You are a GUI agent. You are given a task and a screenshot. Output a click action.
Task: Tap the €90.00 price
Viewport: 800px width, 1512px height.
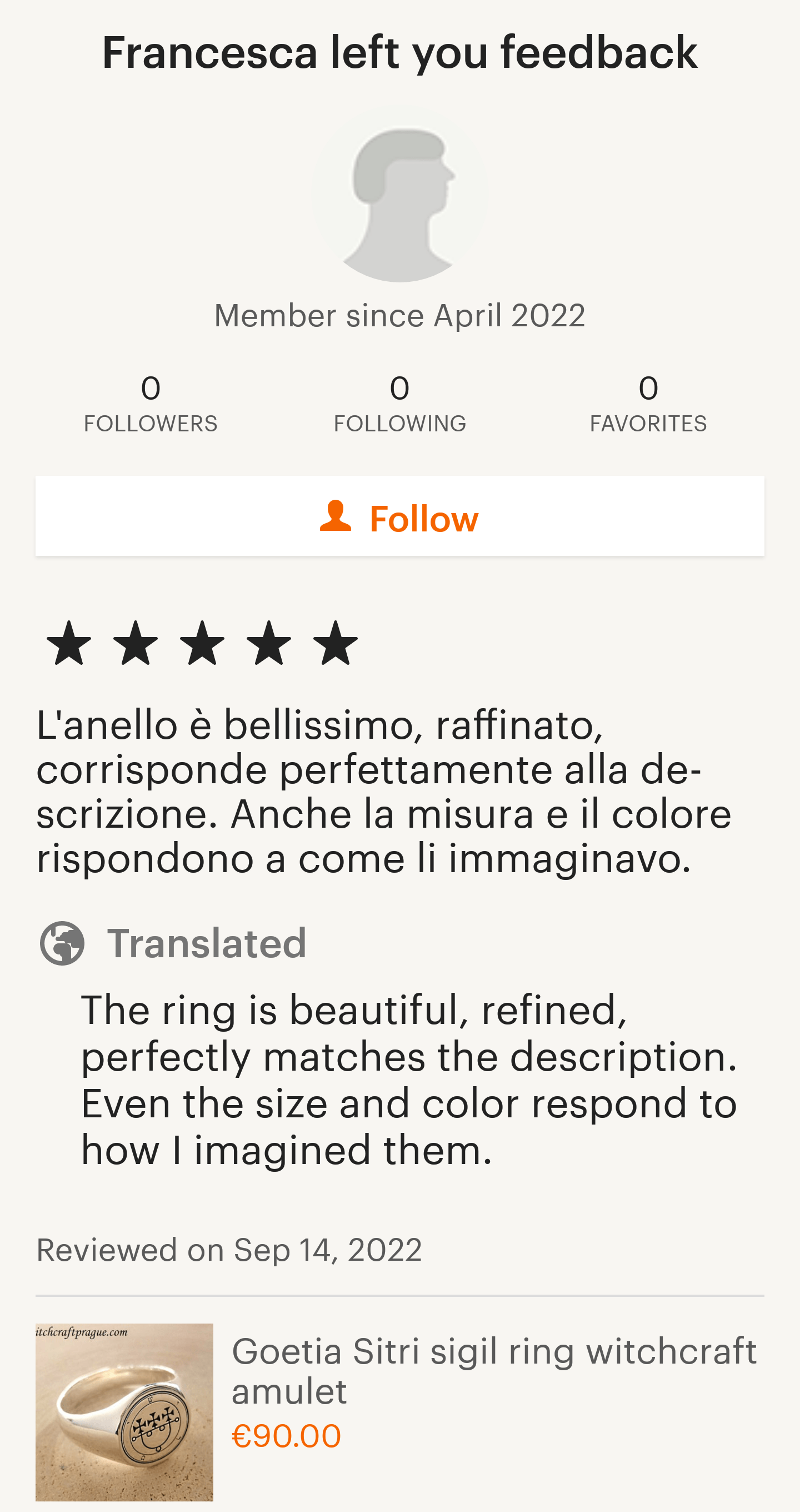(x=286, y=1436)
